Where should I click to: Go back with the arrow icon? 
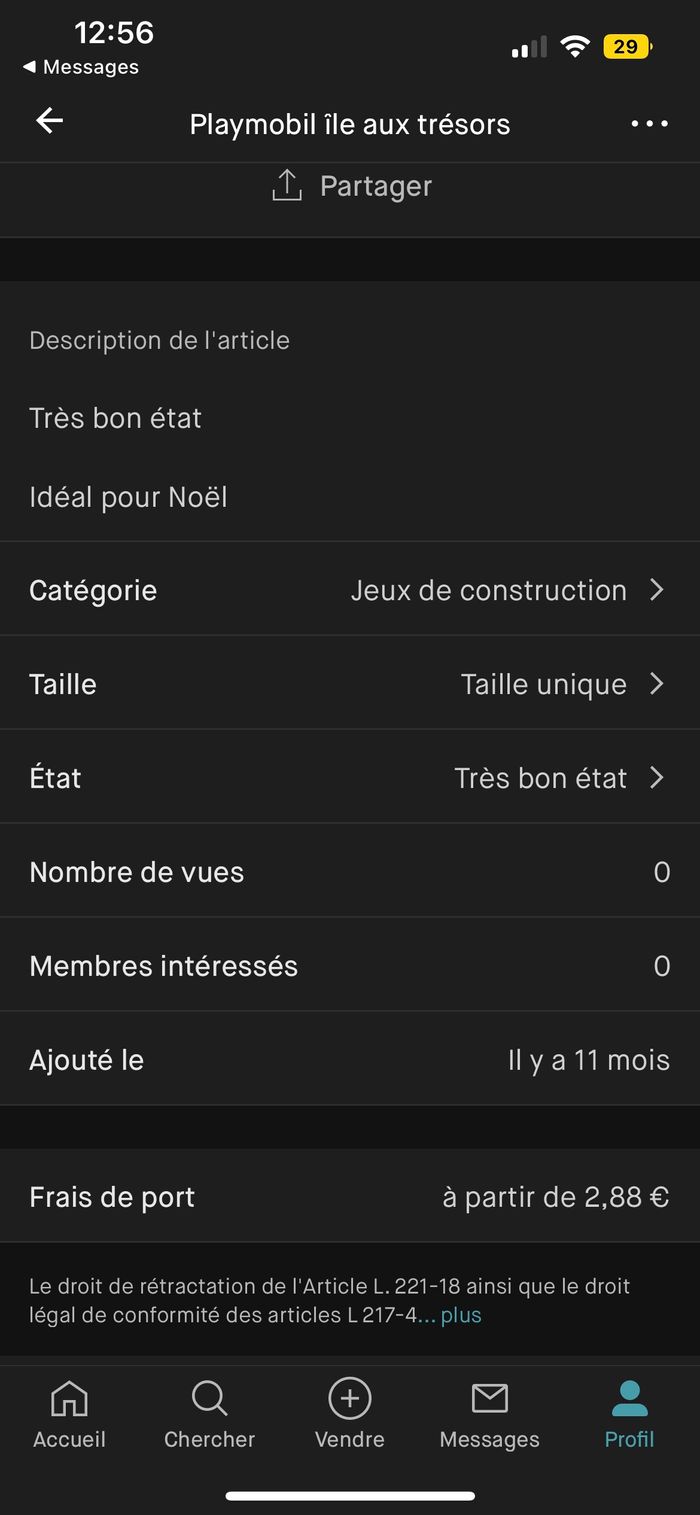(x=49, y=121)
